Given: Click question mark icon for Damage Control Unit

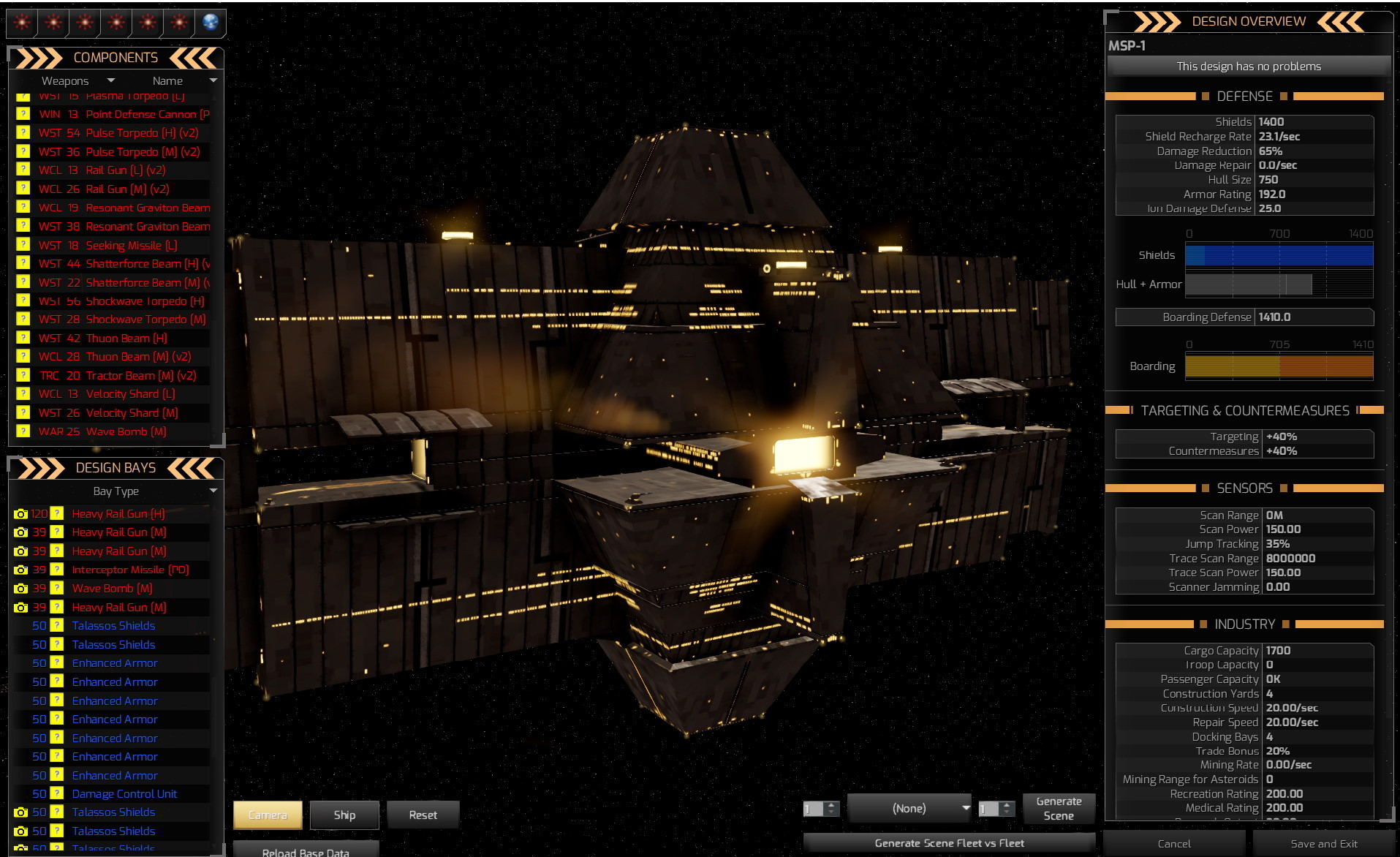Looking at the screenshot, I should tap(56, 794).
